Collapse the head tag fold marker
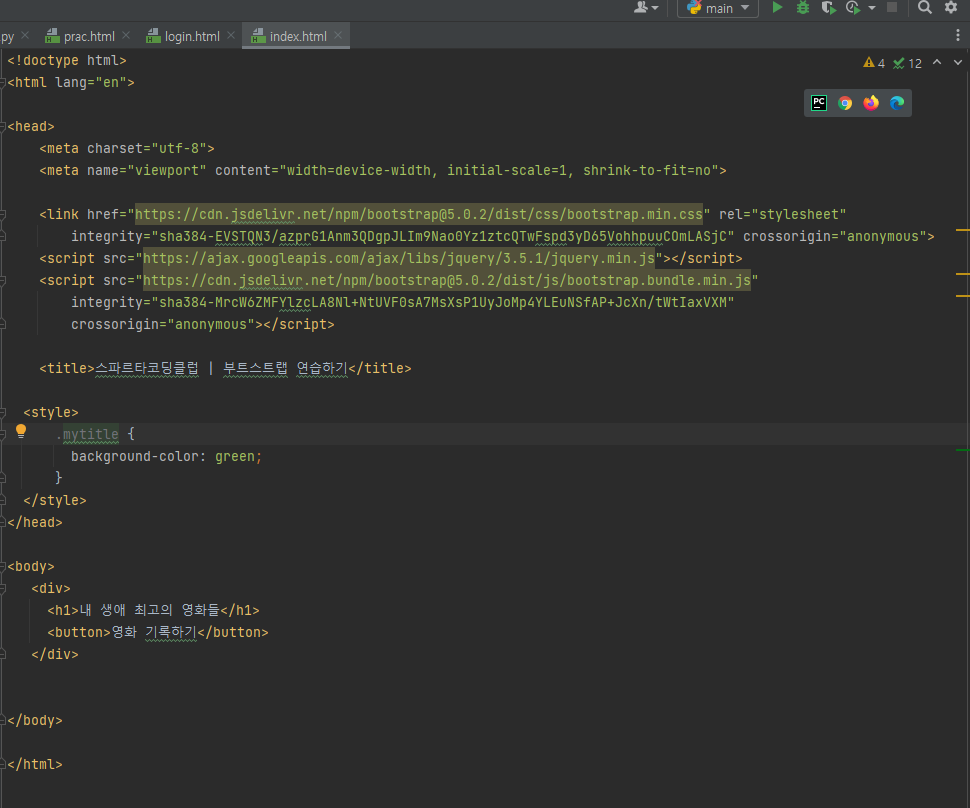The width and height of the screenshot is (970, 808). pyautogui.click(x=3, y=126)
